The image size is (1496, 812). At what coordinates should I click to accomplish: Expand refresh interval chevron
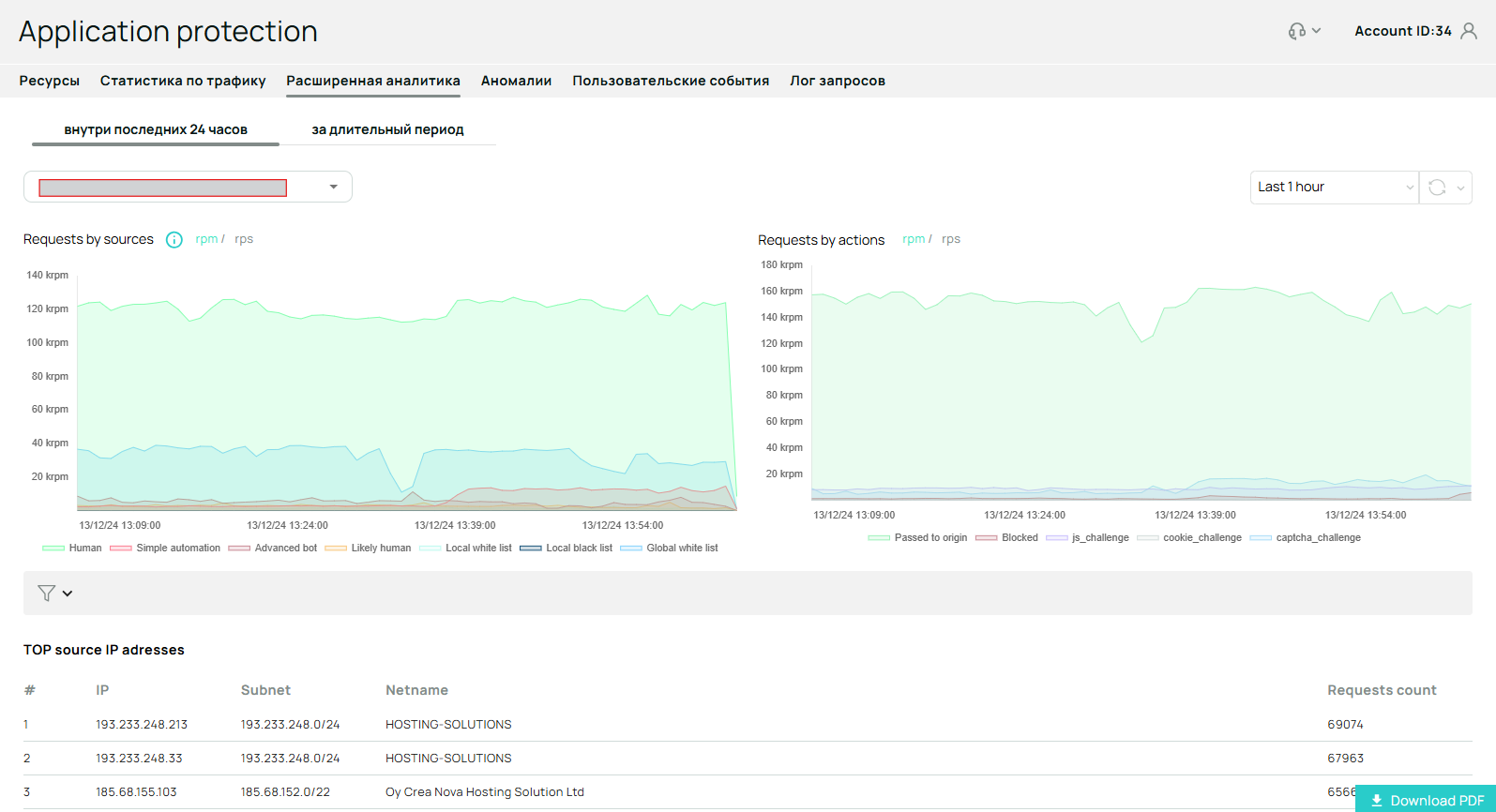(1460, 188)
